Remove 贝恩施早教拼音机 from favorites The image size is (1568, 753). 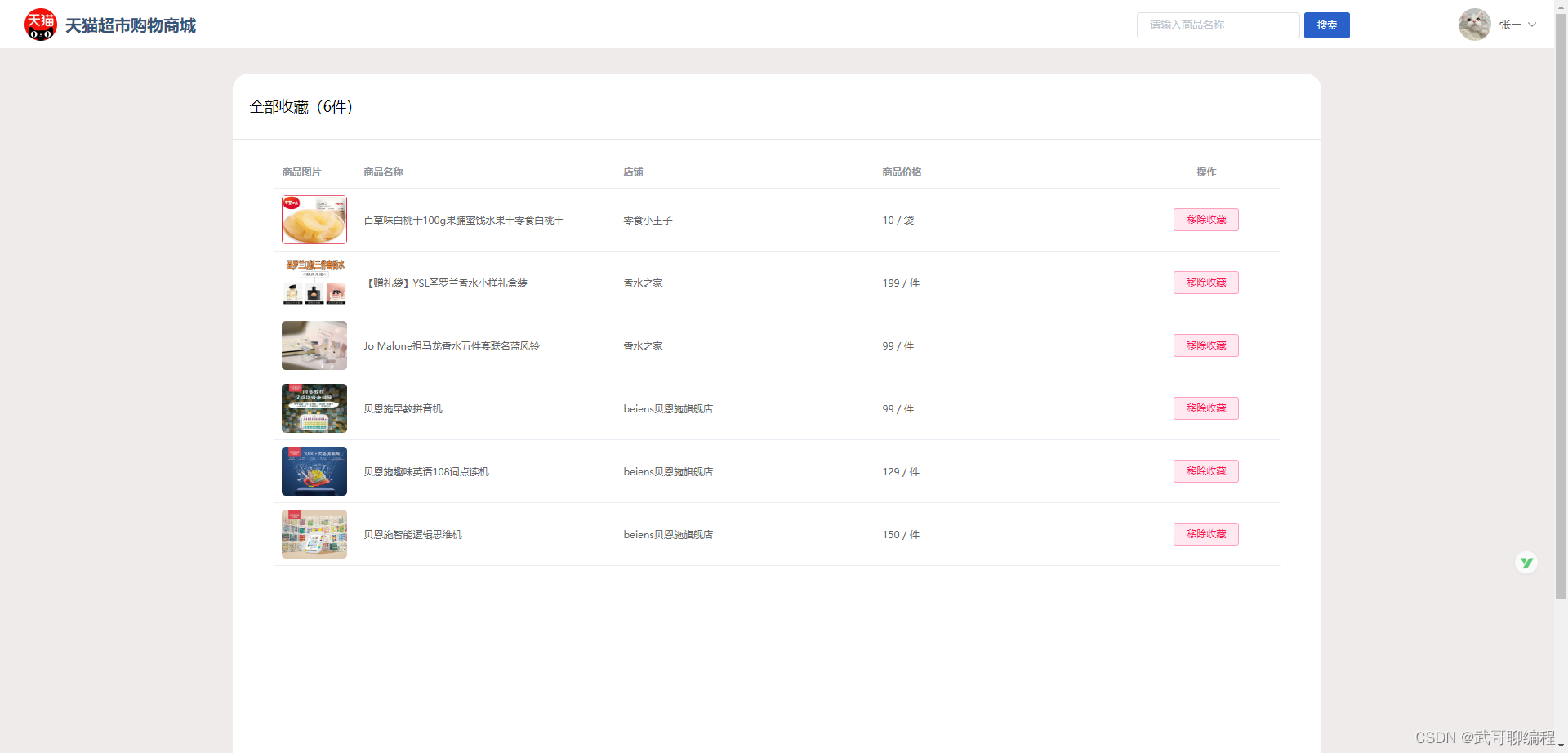(1205, 408)
